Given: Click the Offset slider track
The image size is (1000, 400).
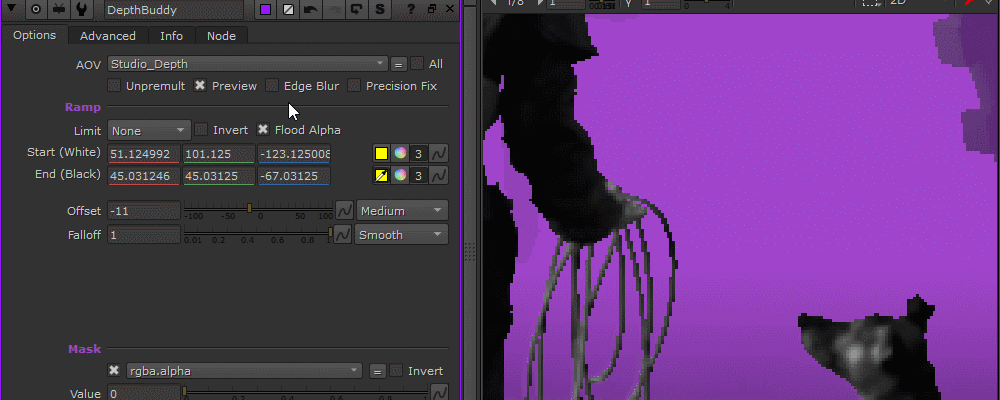Looking at the screenshot, I should pyautogui.click(x=258, y=208).
